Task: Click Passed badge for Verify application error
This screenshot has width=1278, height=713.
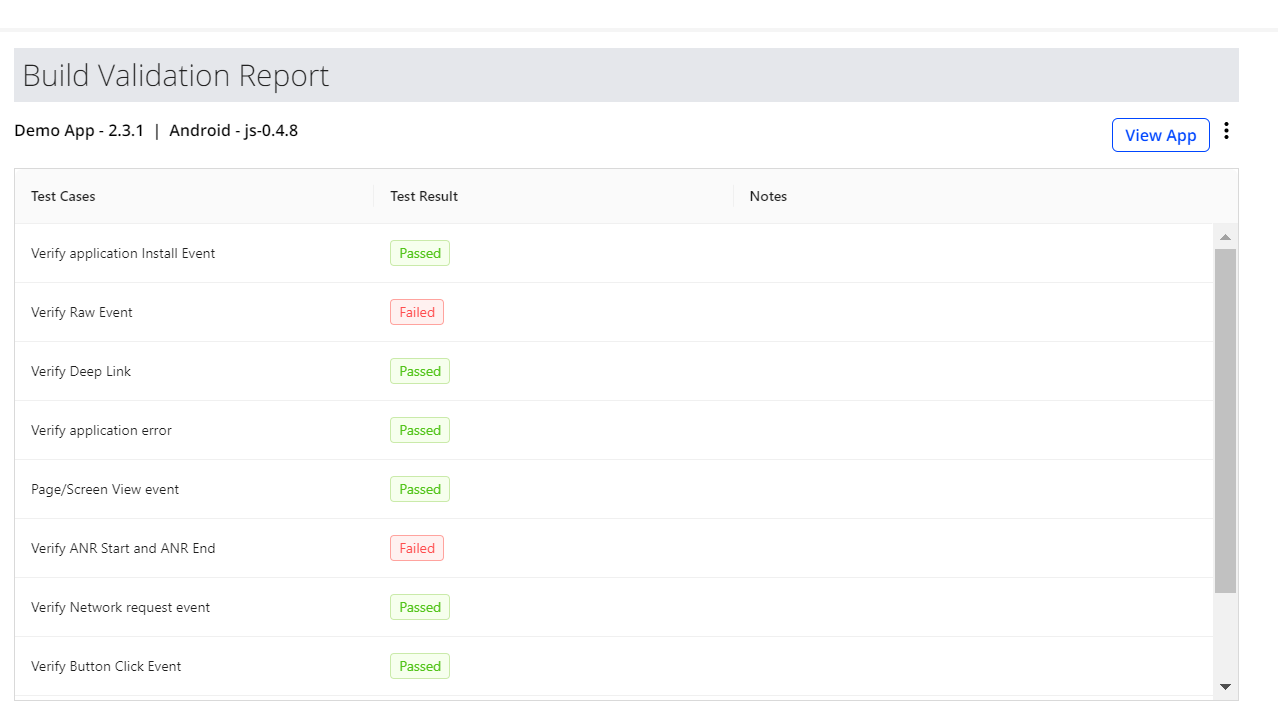Action: pyautogui.click(x=420, y=430)
